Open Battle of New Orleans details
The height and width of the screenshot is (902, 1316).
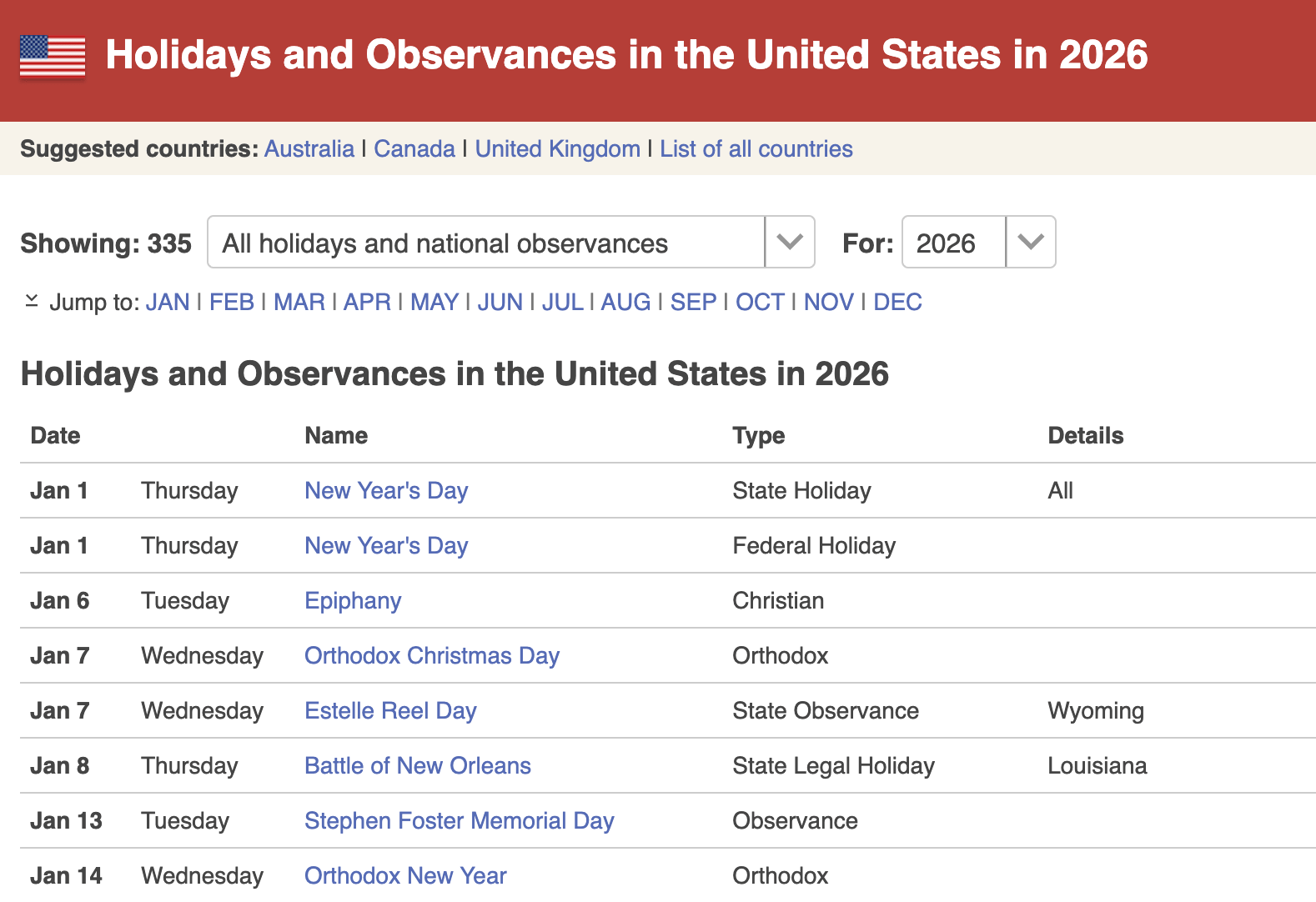click(417, 766)
